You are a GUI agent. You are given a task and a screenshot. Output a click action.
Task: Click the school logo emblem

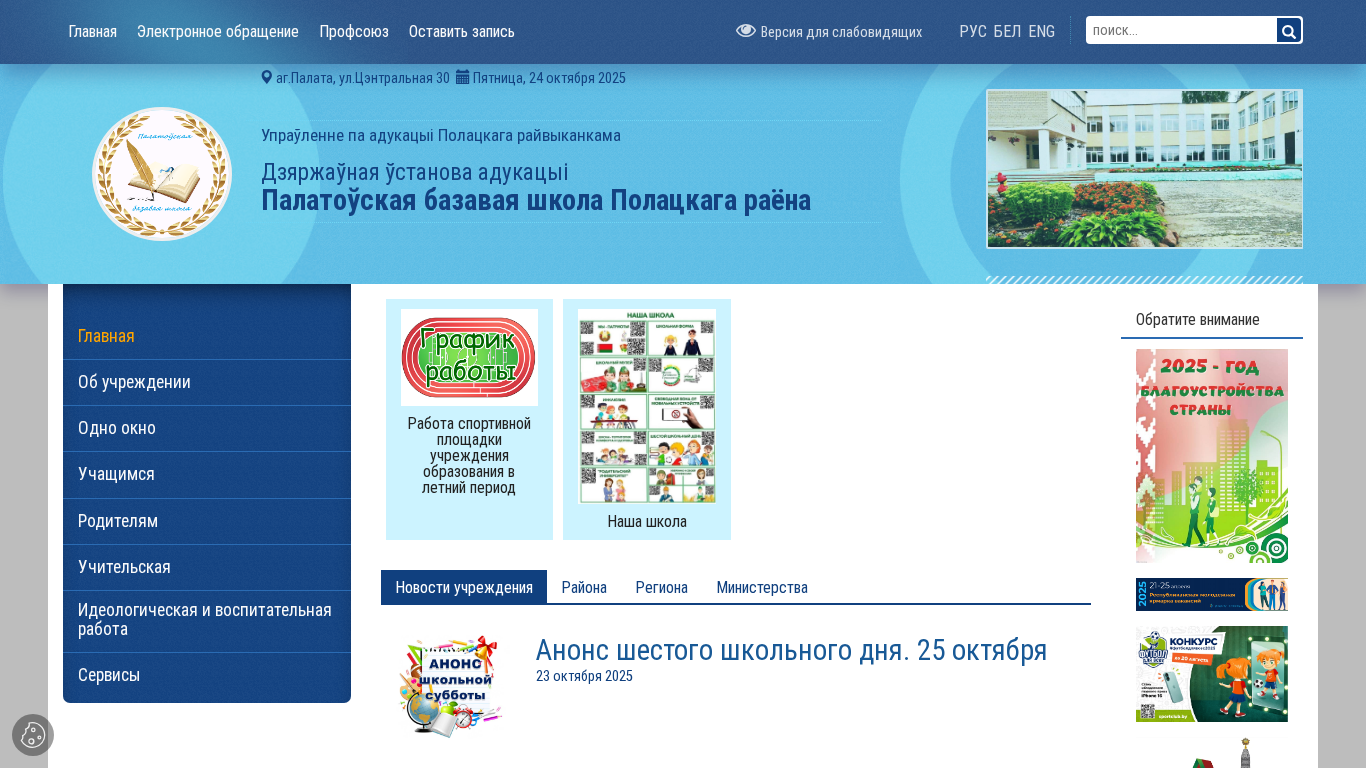click(x=162, y=174)
